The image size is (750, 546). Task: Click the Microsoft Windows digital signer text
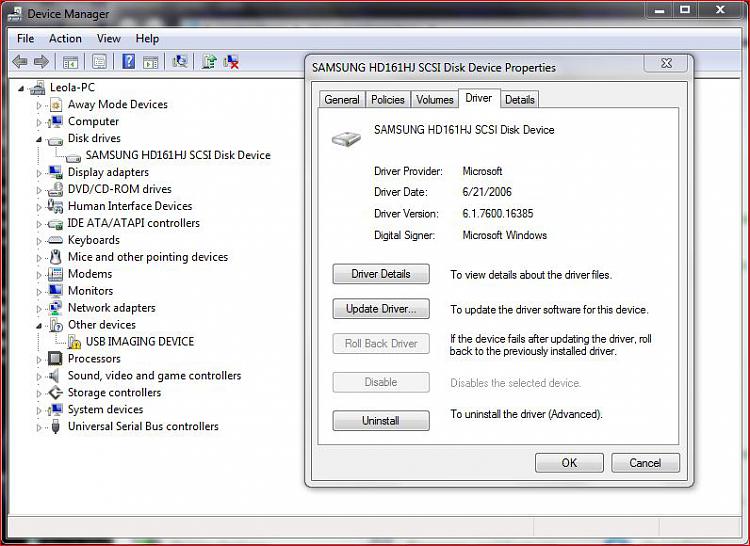504,235
